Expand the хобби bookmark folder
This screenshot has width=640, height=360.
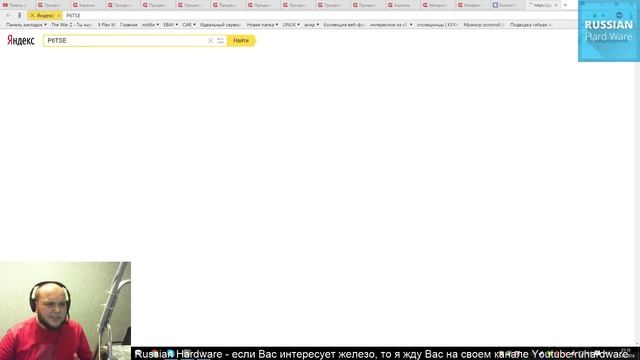[x=150, y=25]
